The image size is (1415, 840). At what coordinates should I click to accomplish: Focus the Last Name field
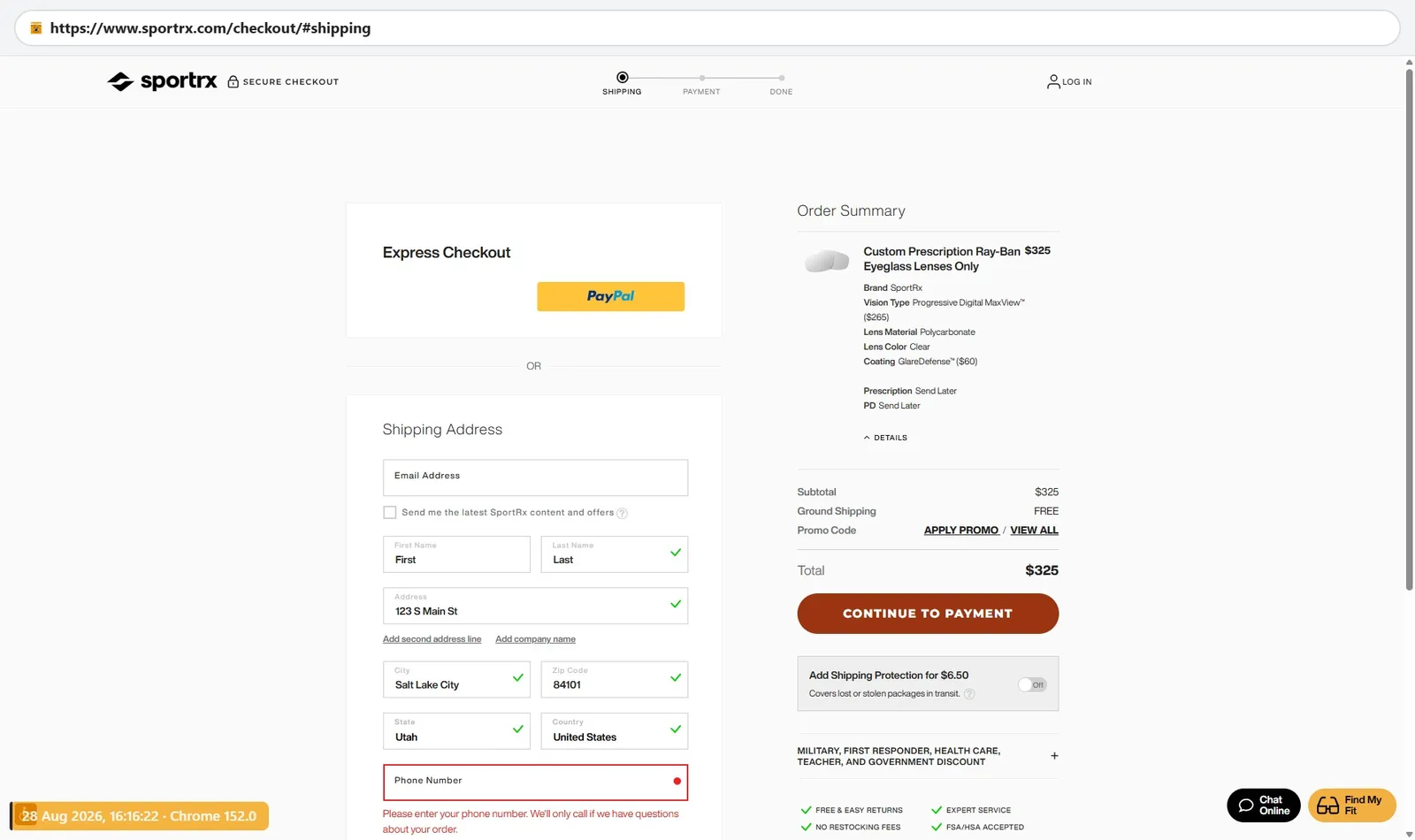point(615,554)
